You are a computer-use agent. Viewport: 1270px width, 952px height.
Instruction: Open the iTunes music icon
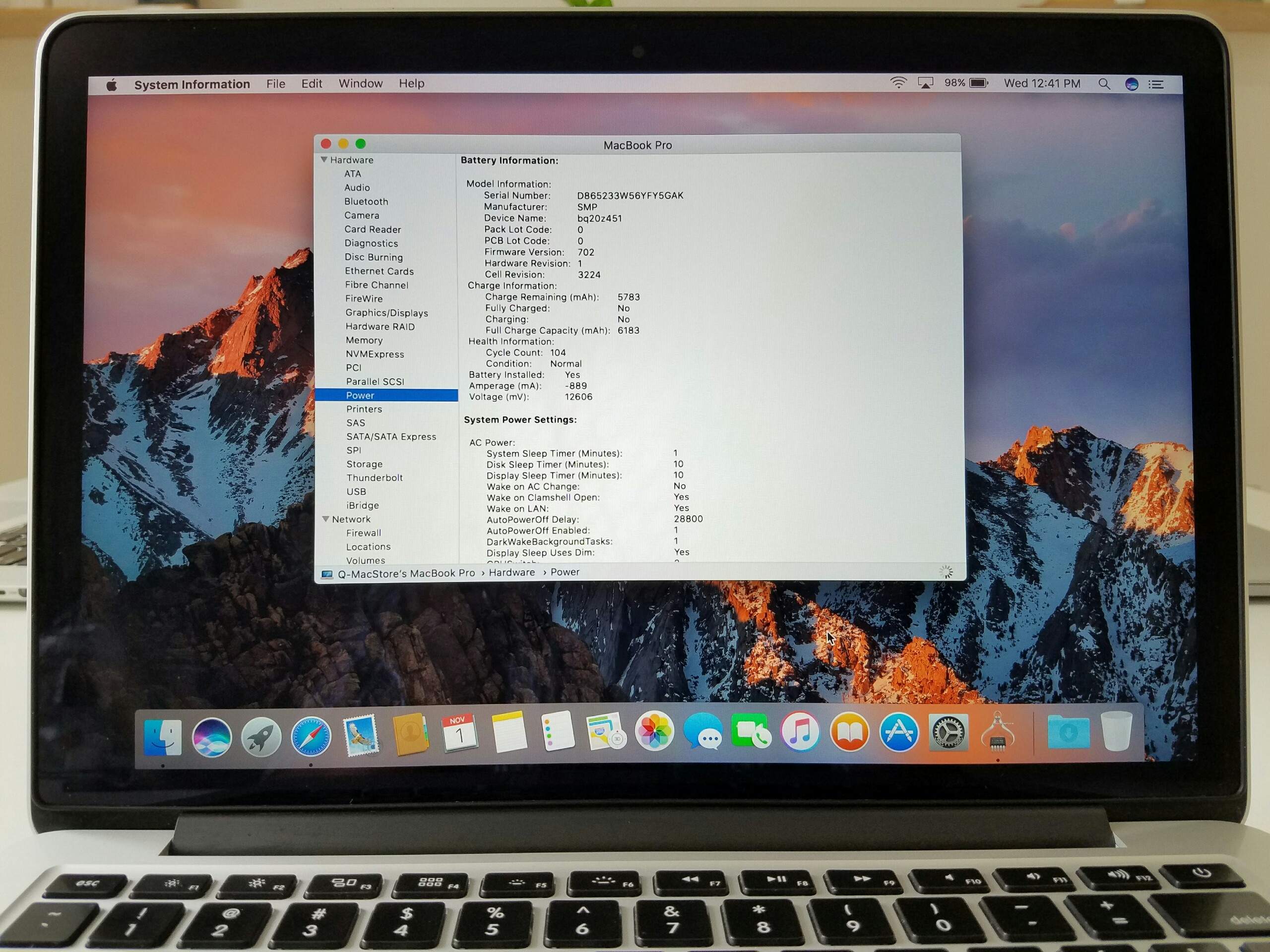pos(800,732)
